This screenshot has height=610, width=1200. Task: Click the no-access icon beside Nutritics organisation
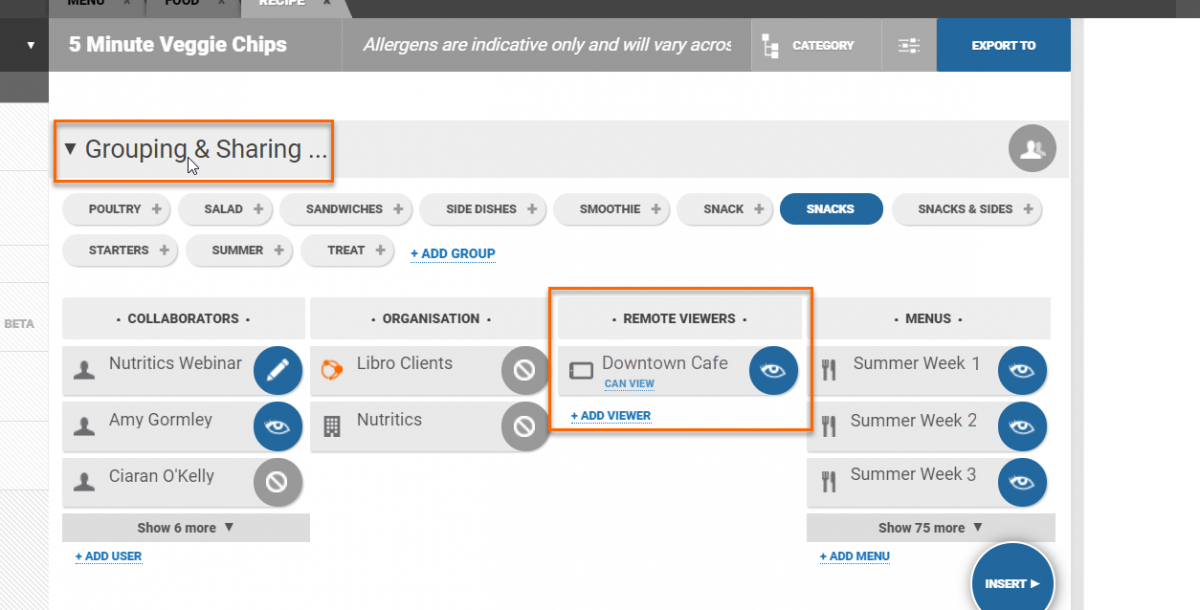pos(524,427)
